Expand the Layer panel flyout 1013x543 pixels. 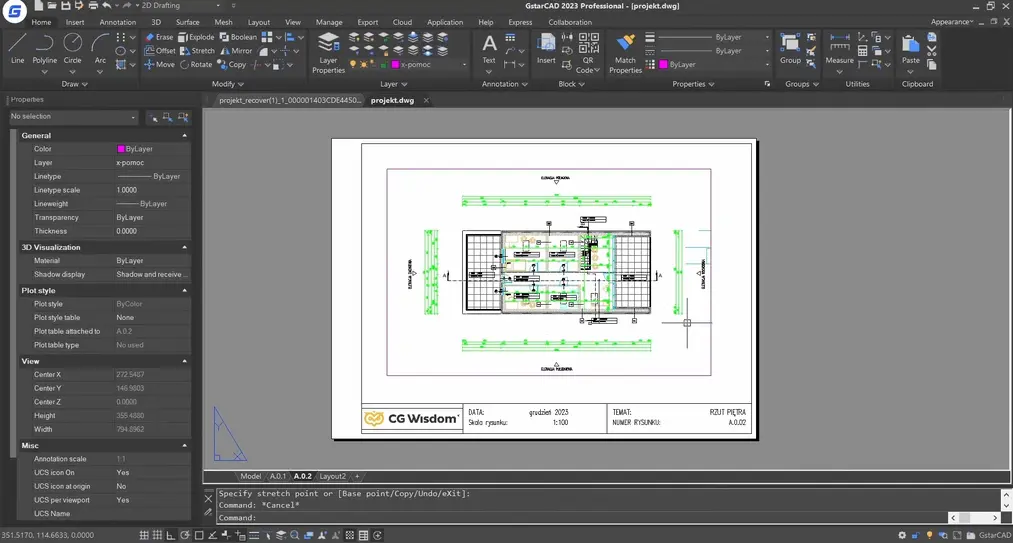pos(394,84)
